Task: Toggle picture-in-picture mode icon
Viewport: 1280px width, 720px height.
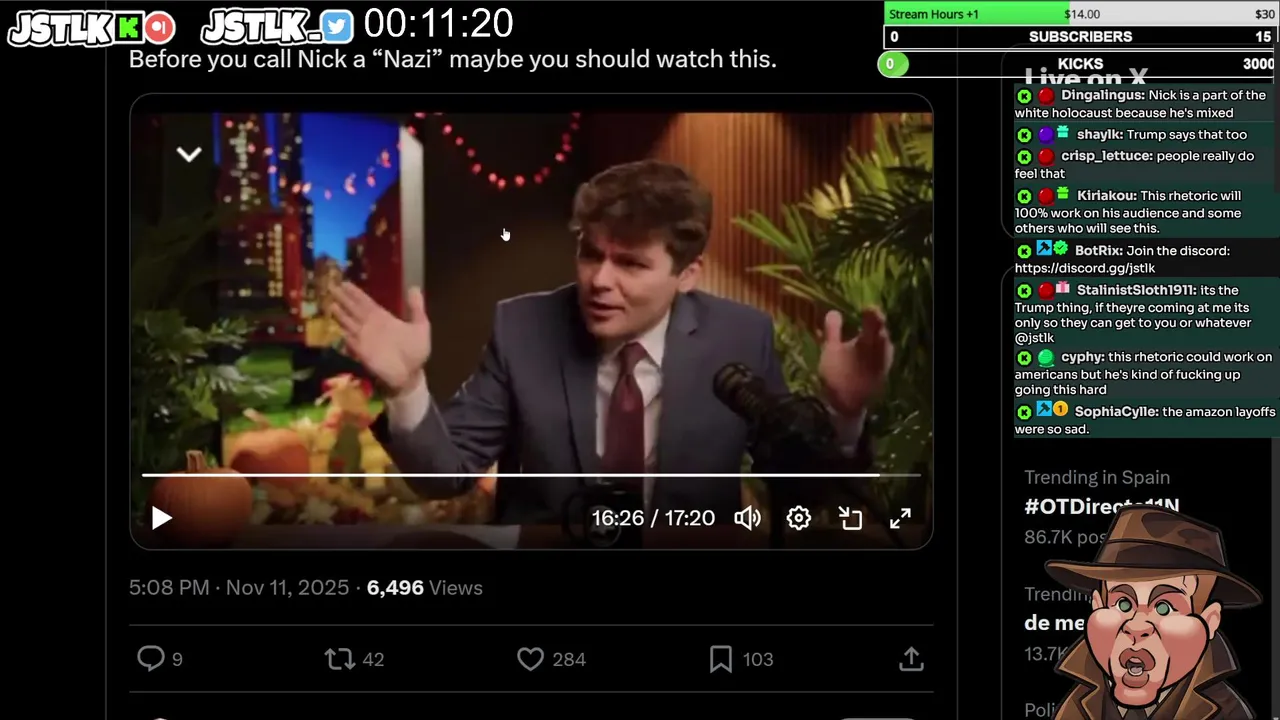Action: pyautogui.click(x=850, y=518)
